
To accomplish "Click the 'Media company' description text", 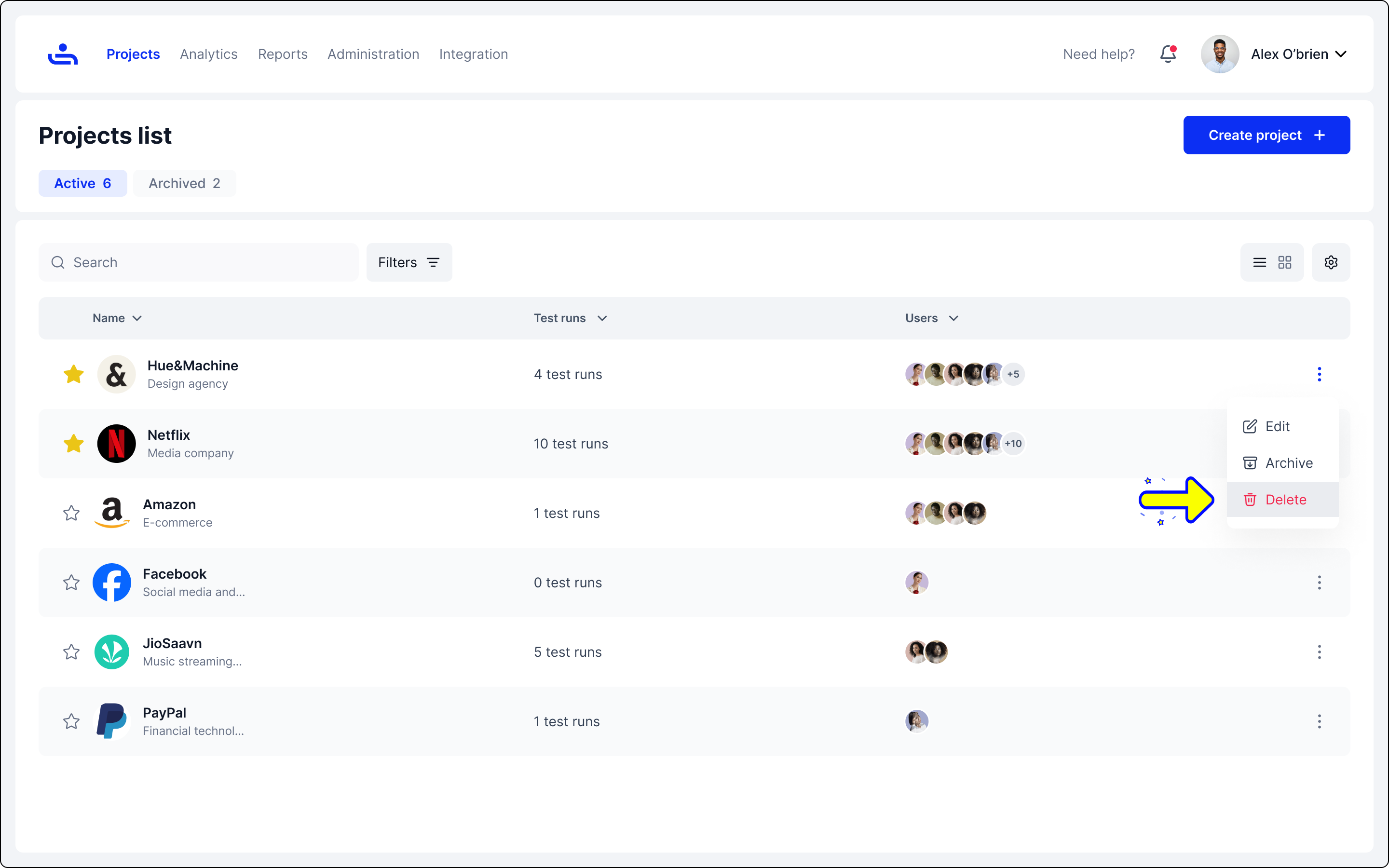I will (191, 453).
